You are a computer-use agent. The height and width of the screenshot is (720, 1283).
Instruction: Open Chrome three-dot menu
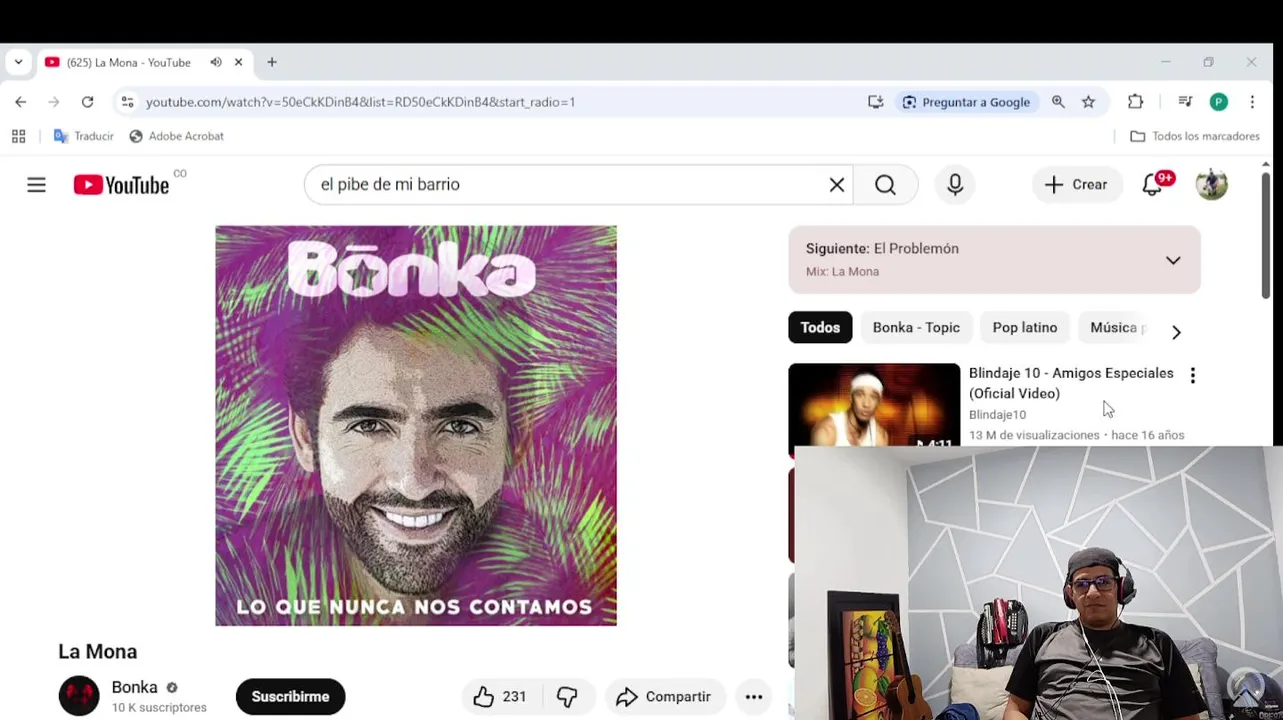tap(1252, 102)
